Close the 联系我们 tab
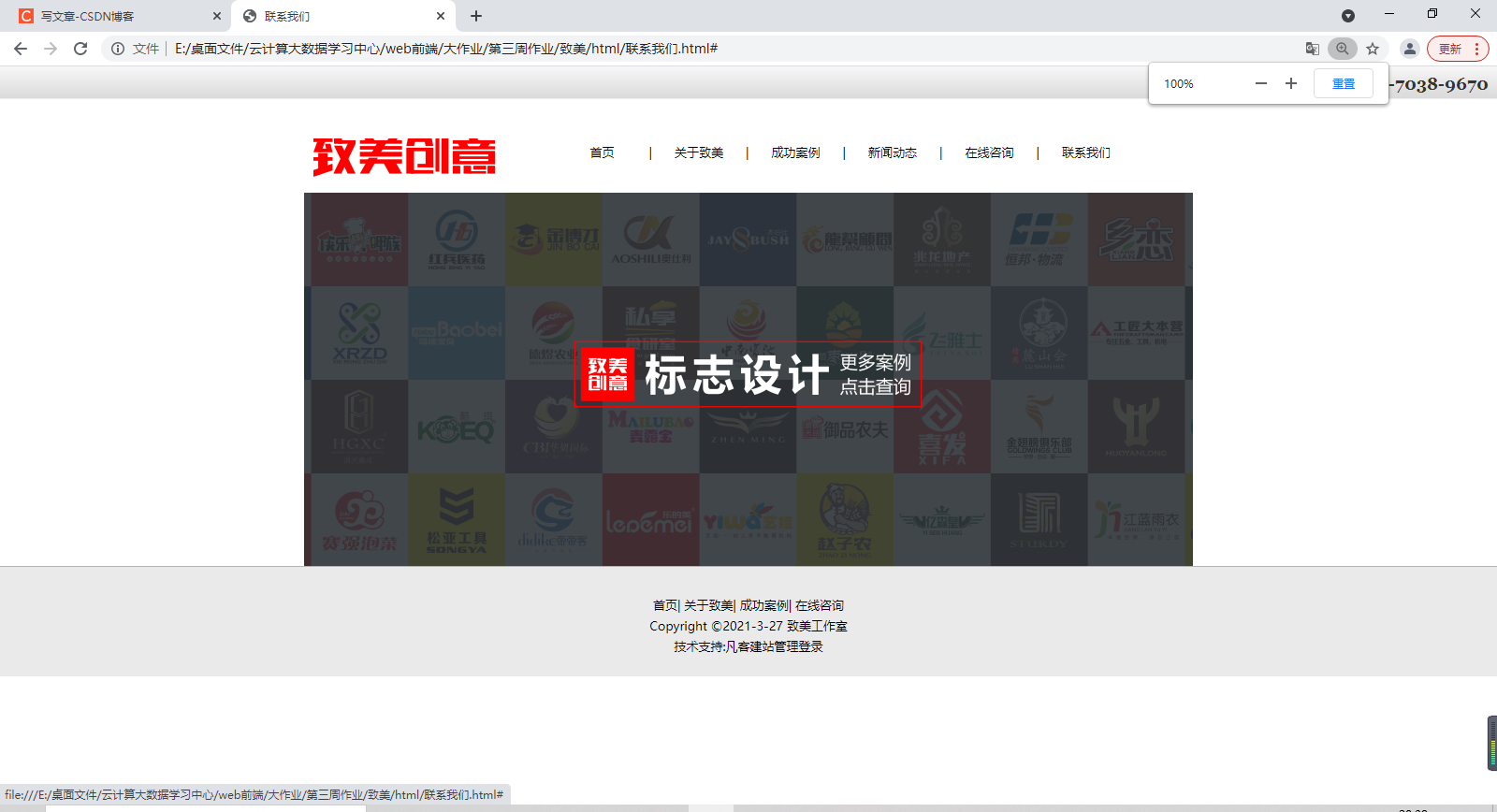1497x812 pixels. coord(441,16)
